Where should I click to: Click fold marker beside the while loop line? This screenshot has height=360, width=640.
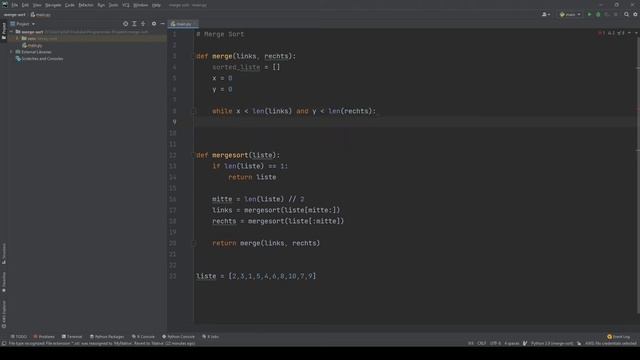(194, 111)
